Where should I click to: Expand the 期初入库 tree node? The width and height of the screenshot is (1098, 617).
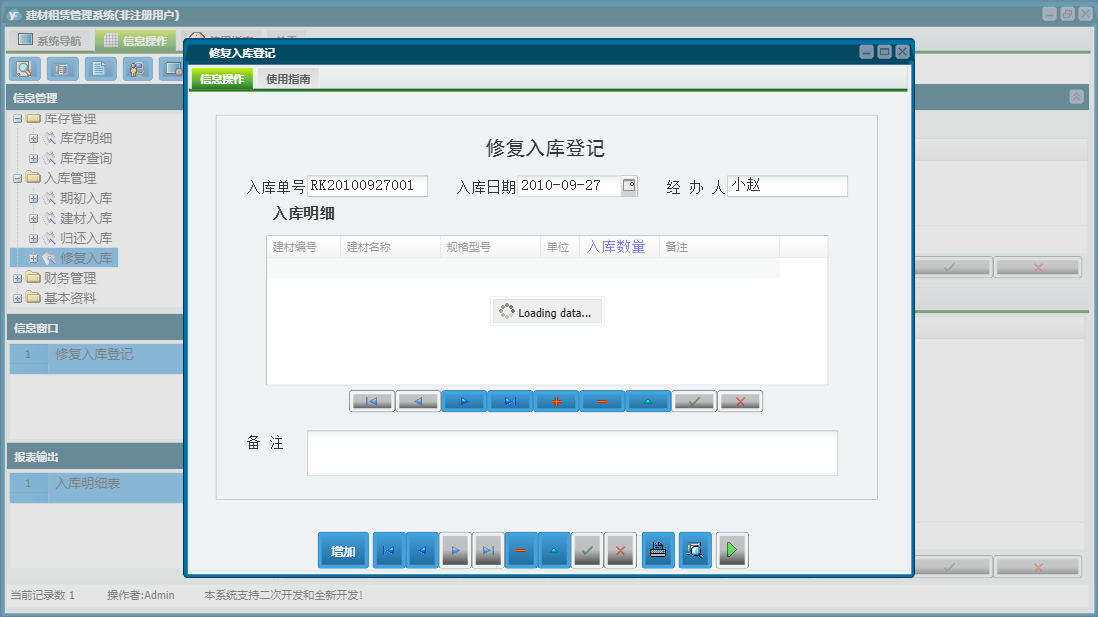coord(33,198)
